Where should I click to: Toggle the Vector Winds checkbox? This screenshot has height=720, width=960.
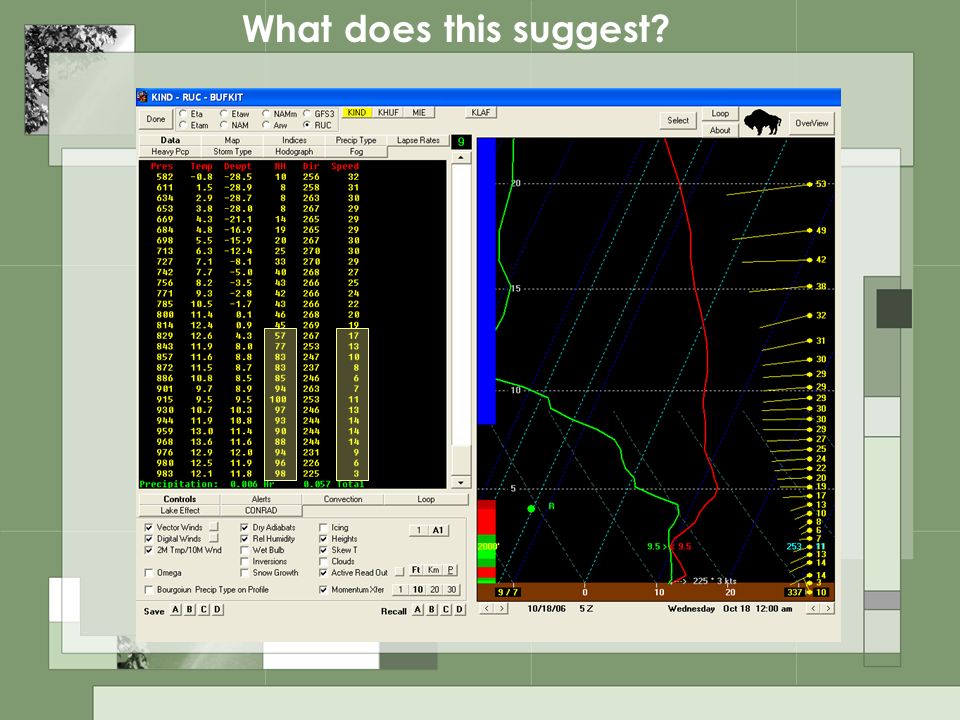coord(148,527)
